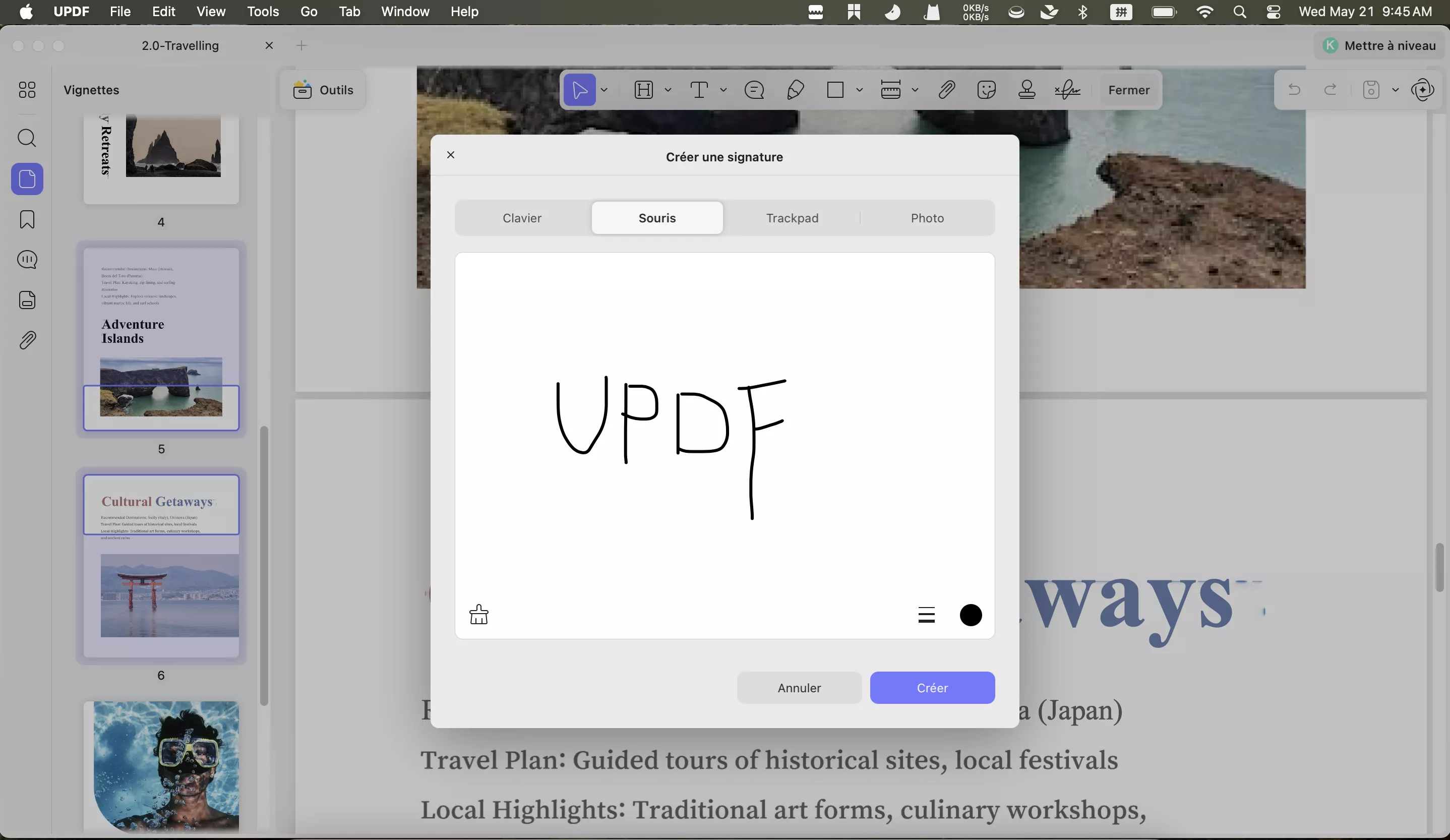The width and height of the screenshot is (1450, 840).
Task: Click the document vertical scrollbar
Action: click(x=1439, y=567)
